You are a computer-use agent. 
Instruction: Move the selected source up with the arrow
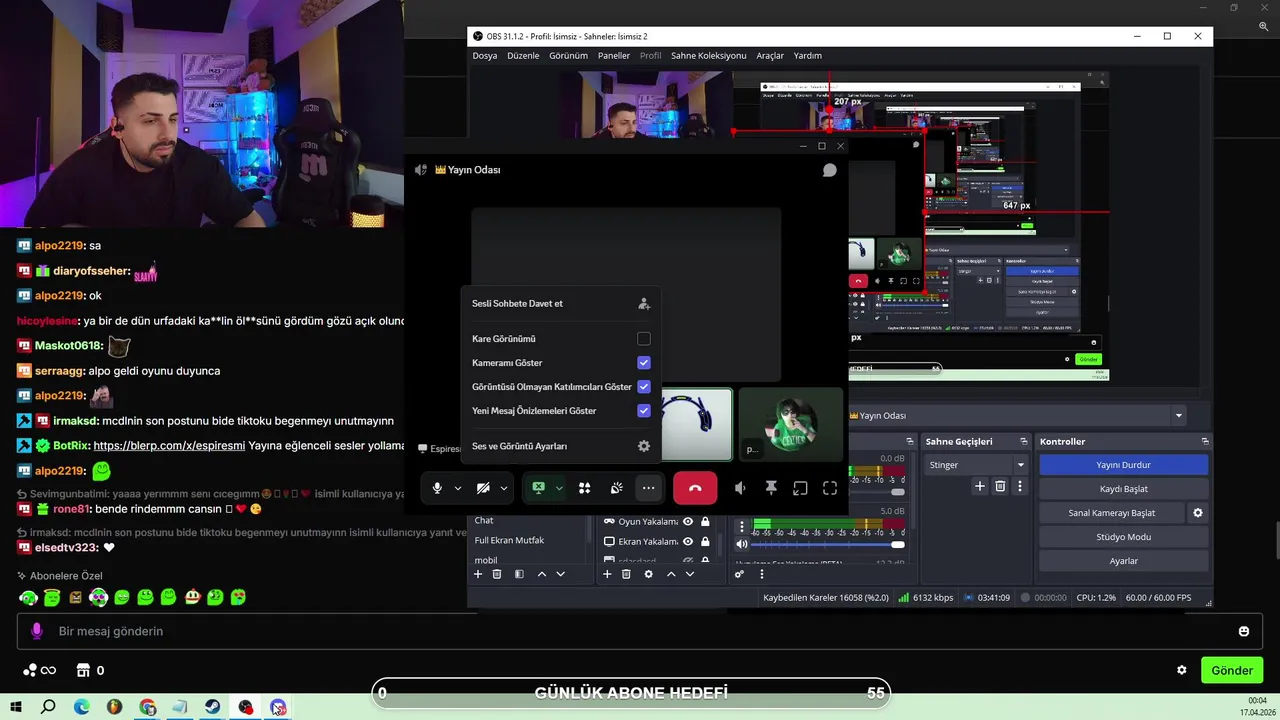click(x=671, y=574)
